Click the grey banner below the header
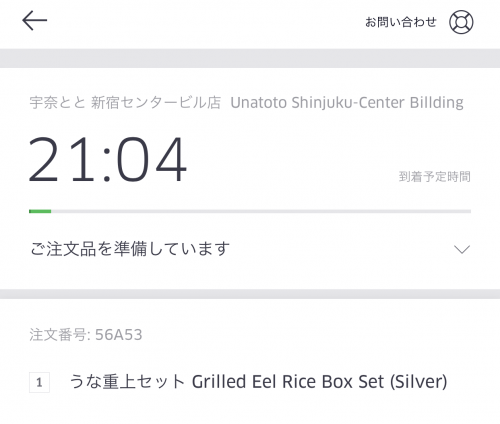The image size is (500, 424). (x=250, y=58)
